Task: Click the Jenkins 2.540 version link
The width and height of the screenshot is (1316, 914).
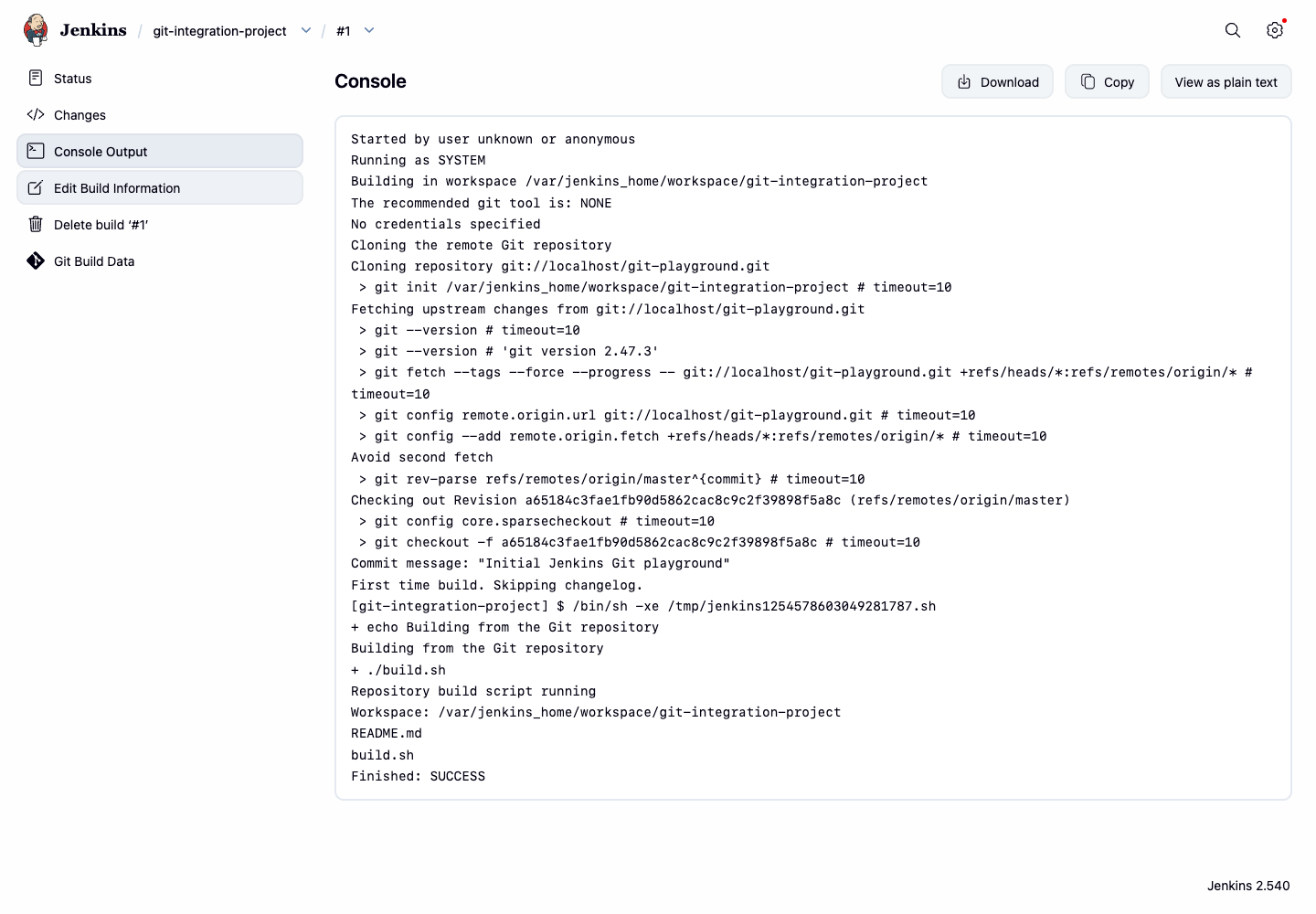Action: point(1248,886)
